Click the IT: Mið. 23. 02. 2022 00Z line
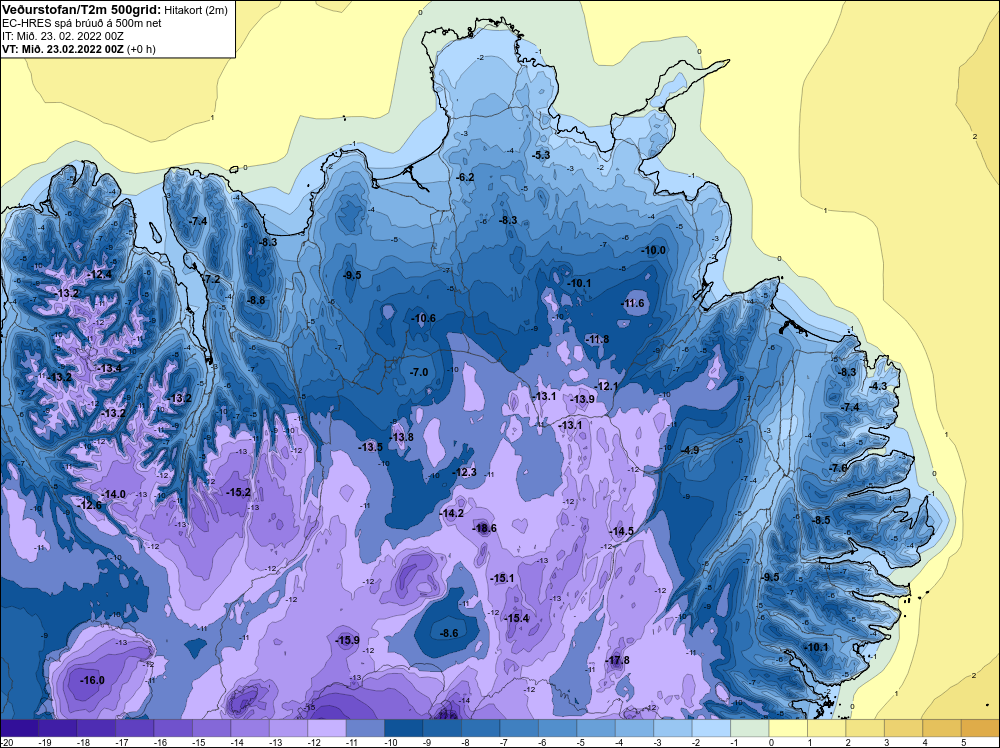 coord(63,36)
